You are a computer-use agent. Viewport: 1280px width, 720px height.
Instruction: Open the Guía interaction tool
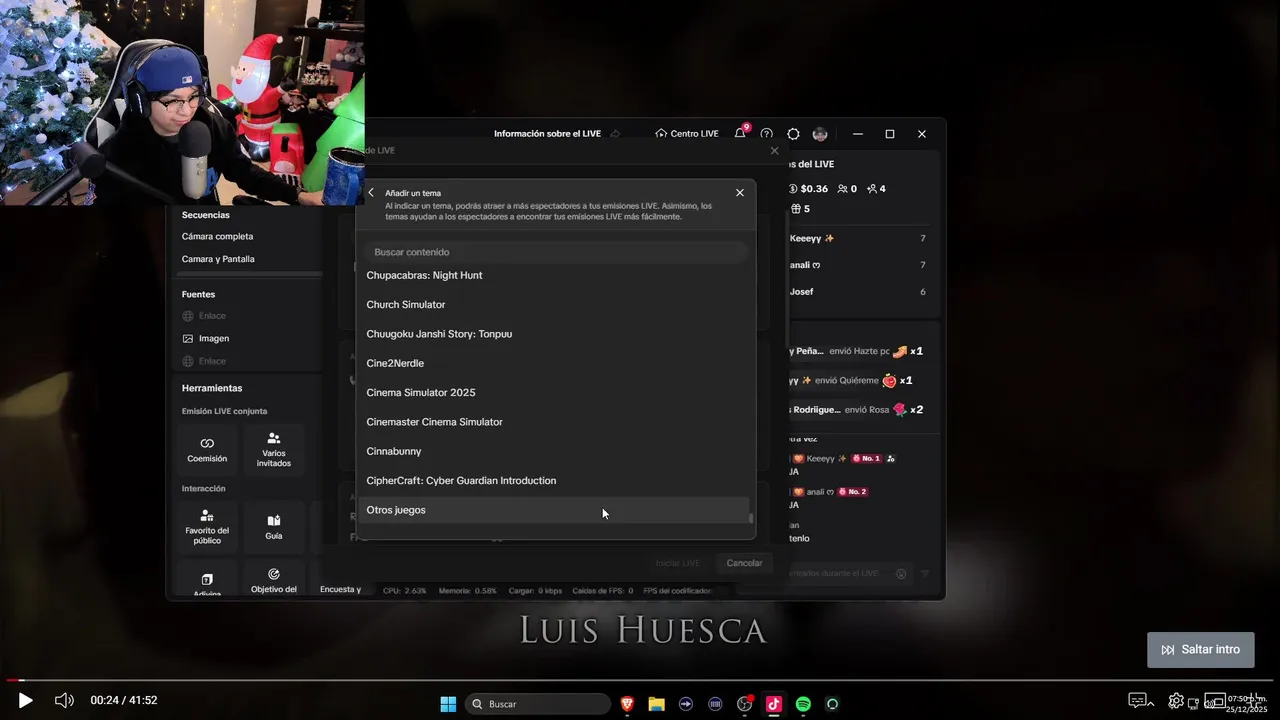274,527
